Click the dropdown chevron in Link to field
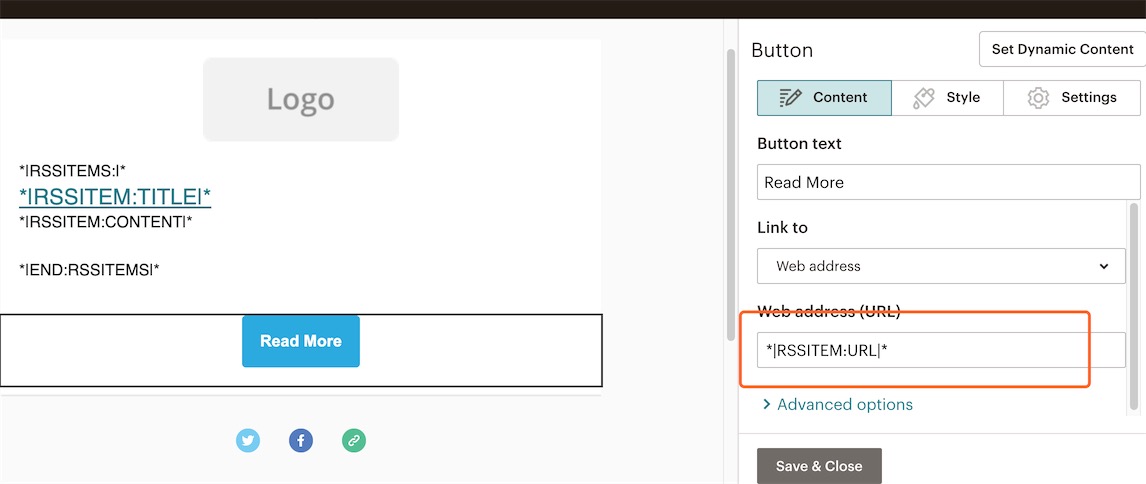This screenshot has height=484, width=1146. click(1104, 266)
